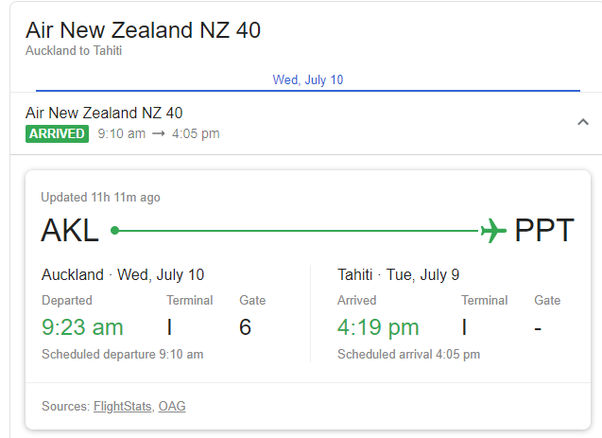Click the Updated 11h 11m ago label

(101, 197)
